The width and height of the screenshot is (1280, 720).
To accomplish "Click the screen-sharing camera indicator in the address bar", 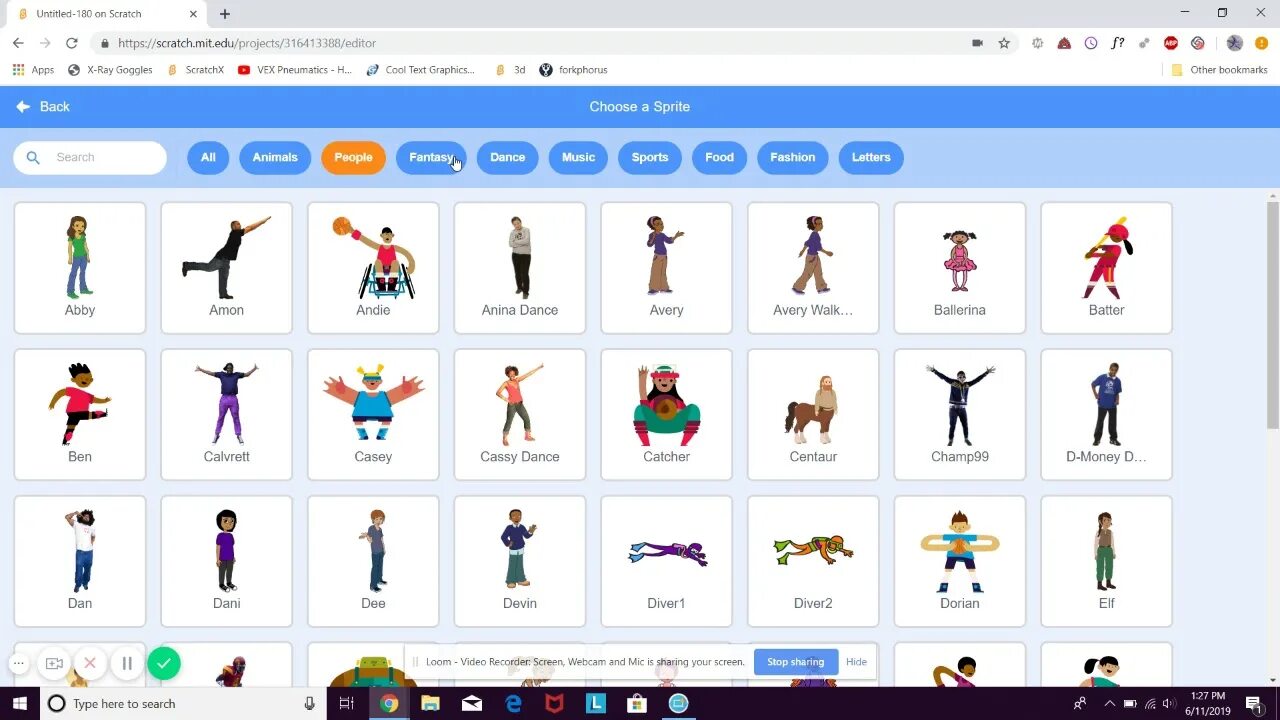I will 977,43.
